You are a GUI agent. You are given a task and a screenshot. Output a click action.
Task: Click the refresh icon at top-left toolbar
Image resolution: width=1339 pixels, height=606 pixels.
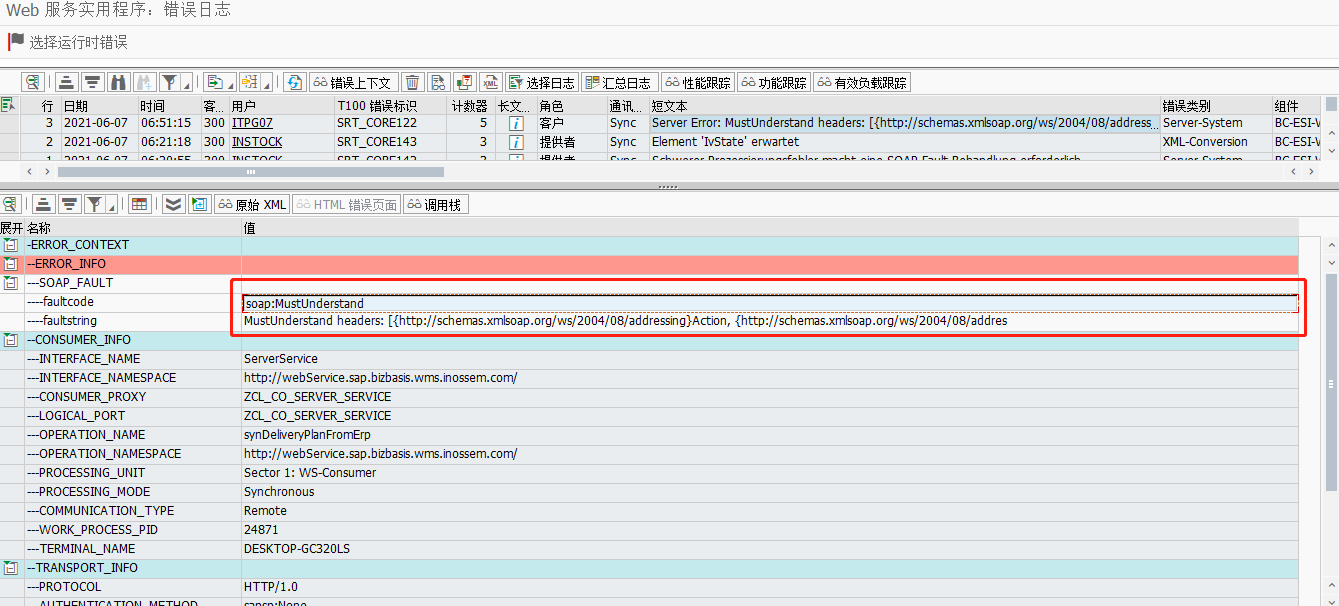pyautogui.click(x=295, y=82)
